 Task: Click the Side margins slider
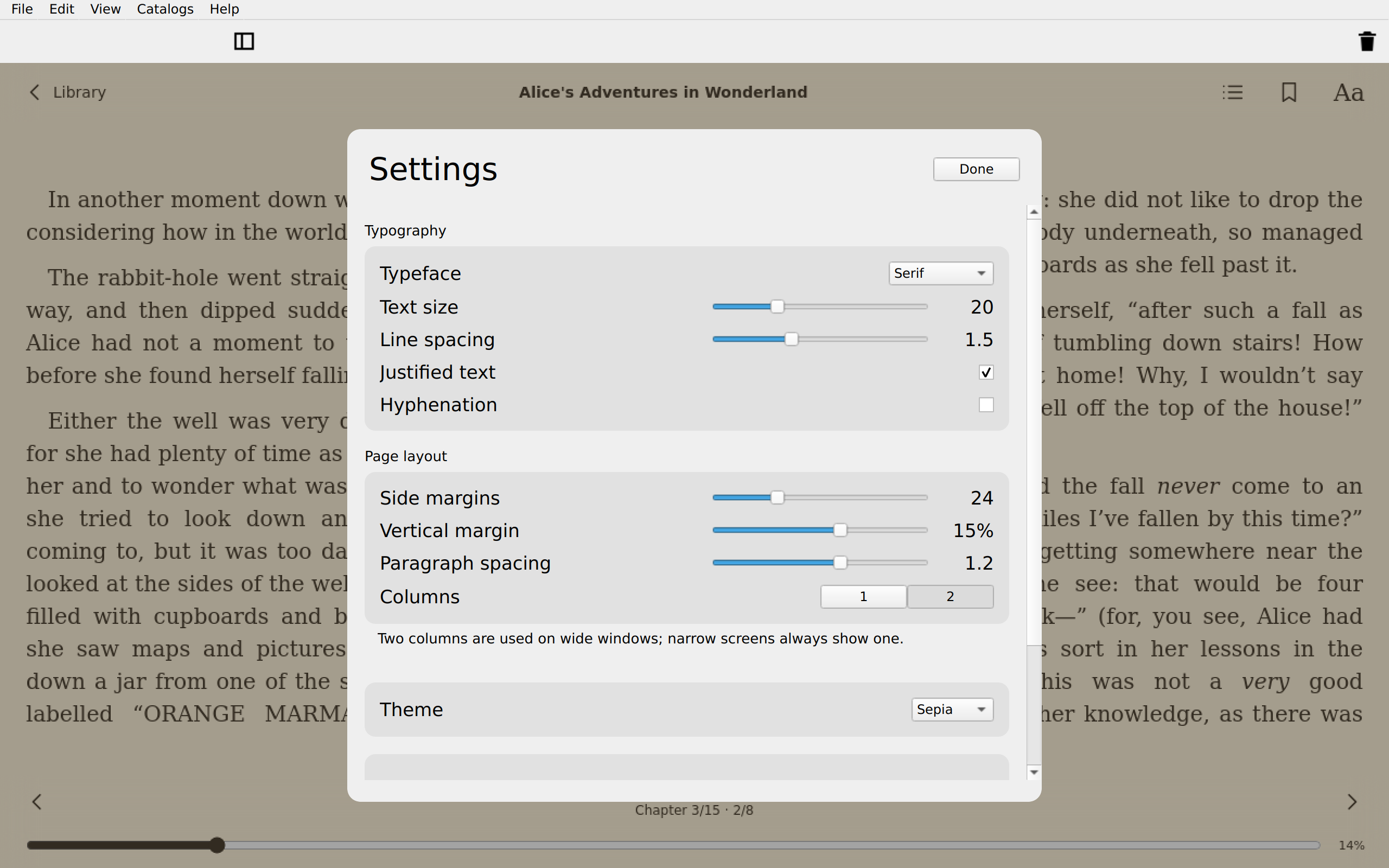[x=820, y=497]
